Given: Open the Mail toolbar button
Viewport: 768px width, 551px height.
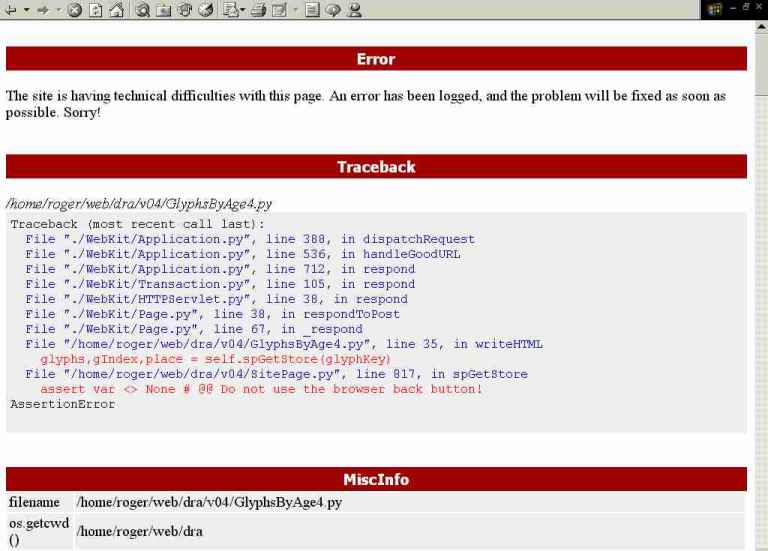Looking at the screenshot, I should (x=231, y=9).
